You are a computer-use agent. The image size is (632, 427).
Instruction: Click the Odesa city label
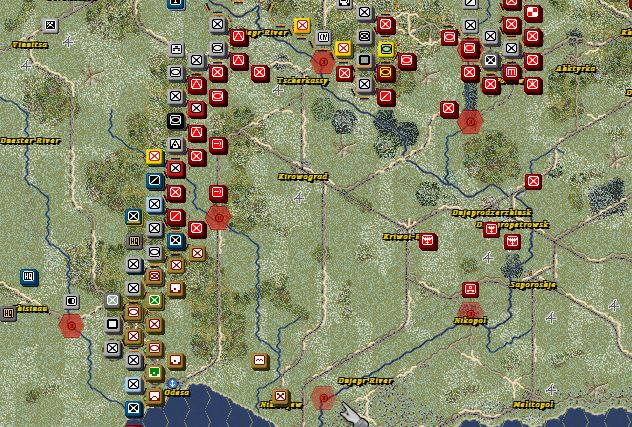(x=177, y=392)
